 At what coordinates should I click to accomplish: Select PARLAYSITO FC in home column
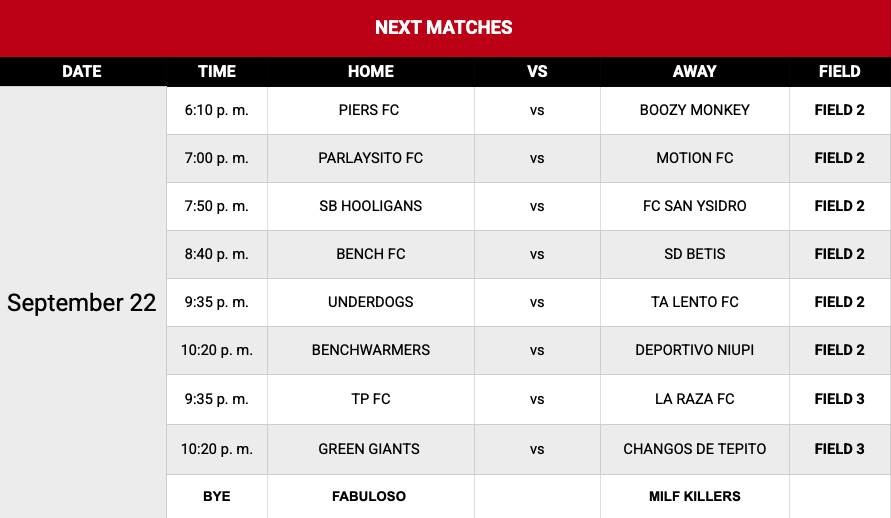tap(370, 158)
